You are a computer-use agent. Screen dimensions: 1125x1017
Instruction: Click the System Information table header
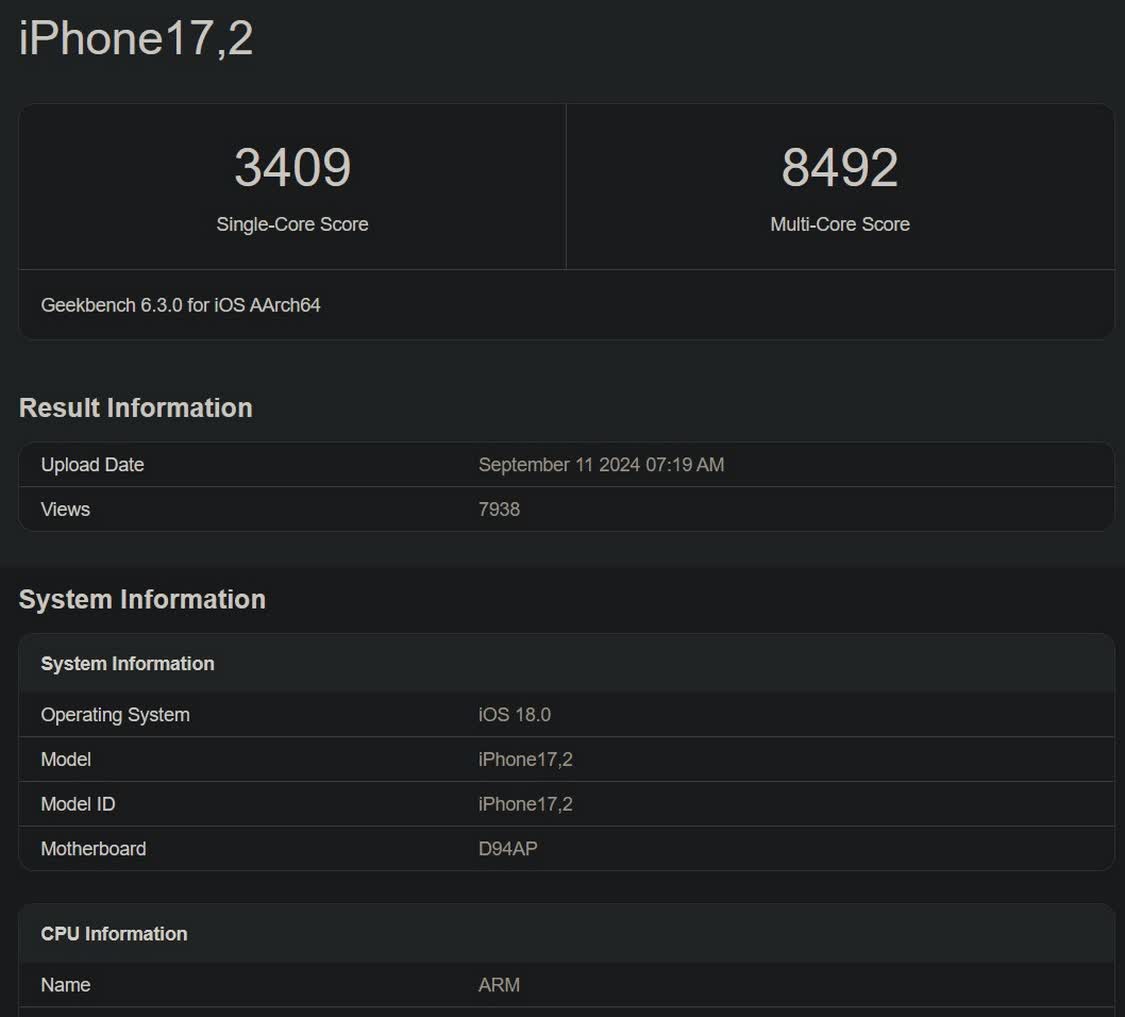(x=127, y=664)
